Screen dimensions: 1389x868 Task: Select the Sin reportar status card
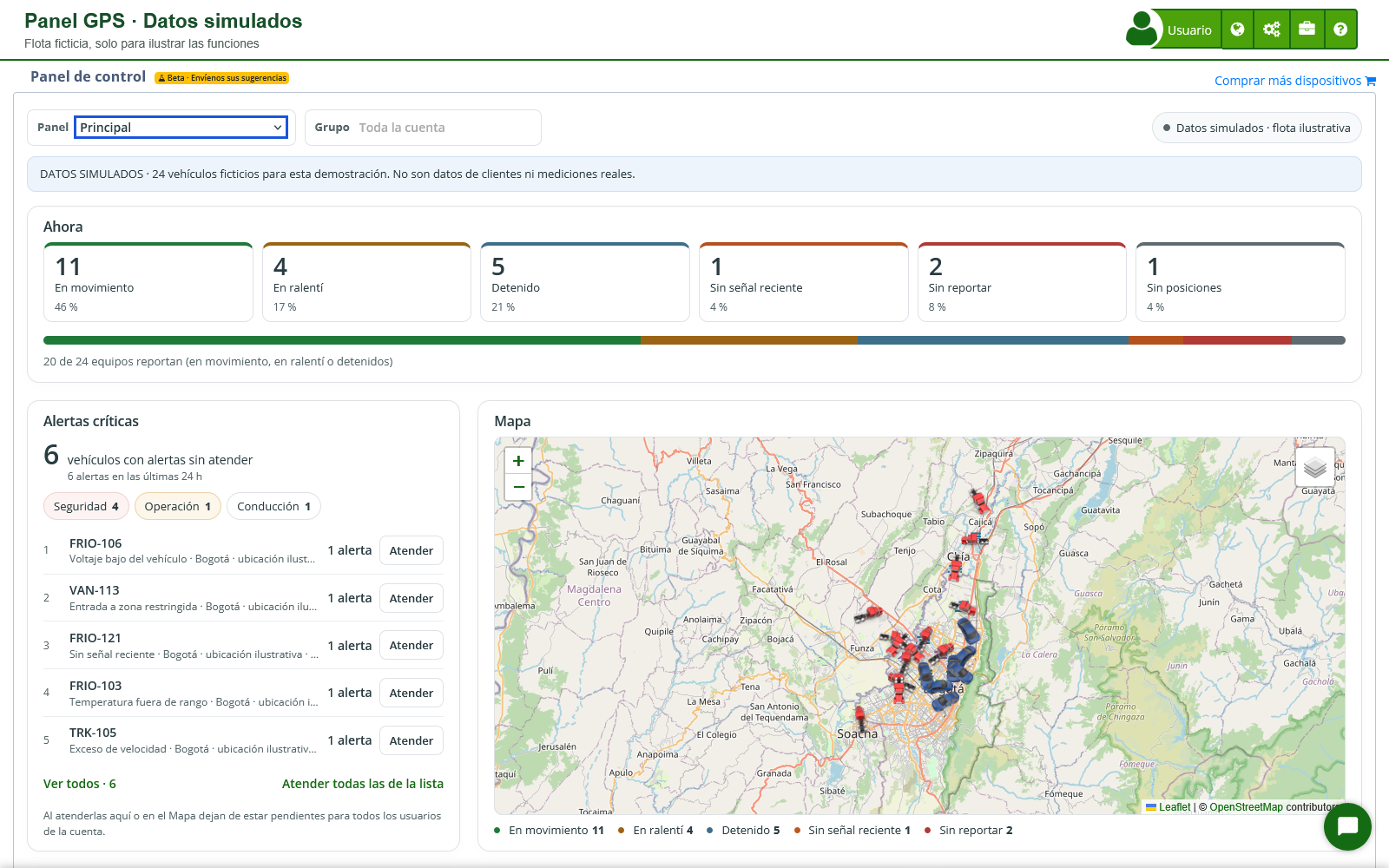pos(1022,282)
